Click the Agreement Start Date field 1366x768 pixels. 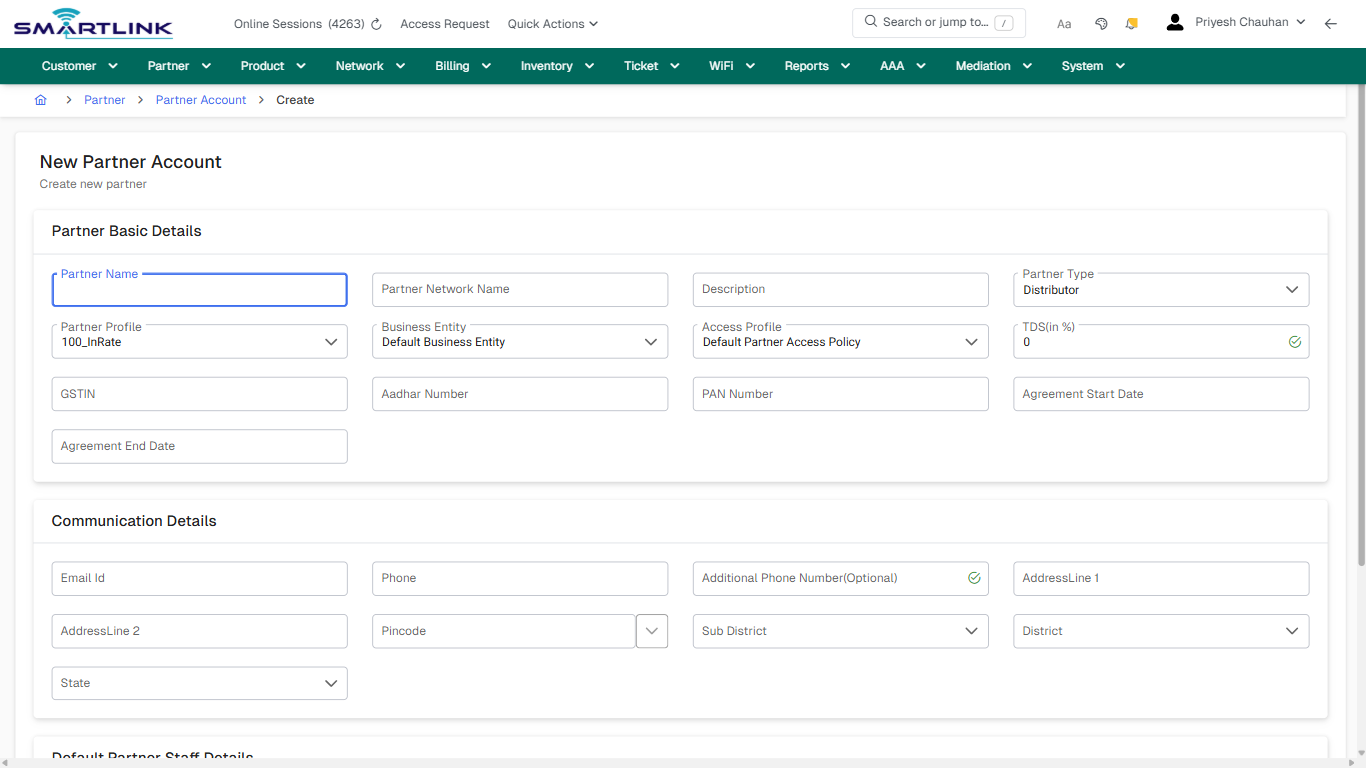pyautogui.click(x=1160, y=393)
